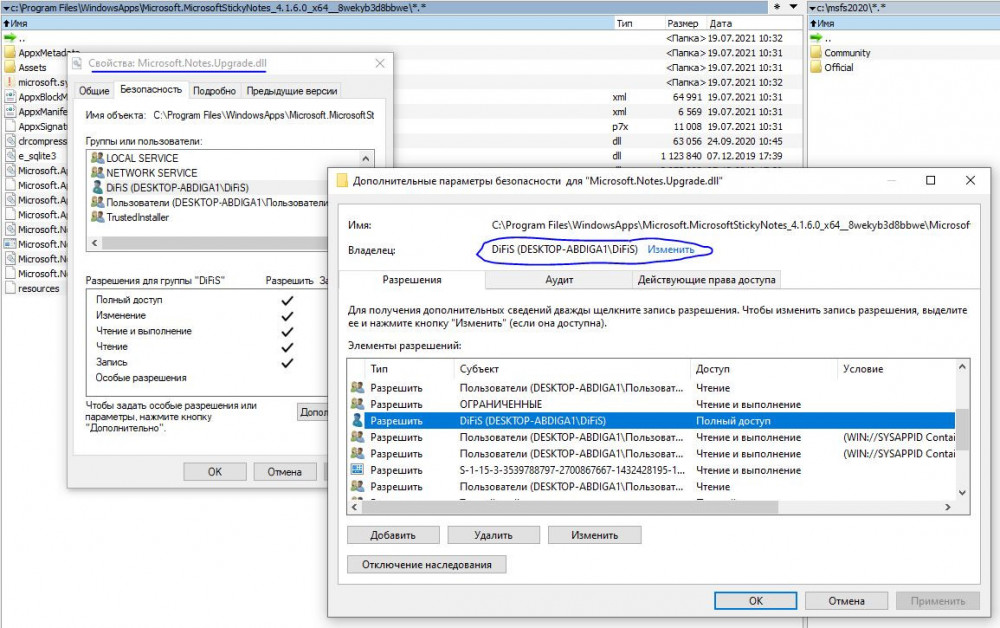Sort files by Размер column header
This screenshot has height=628, width=1000.
683,22
